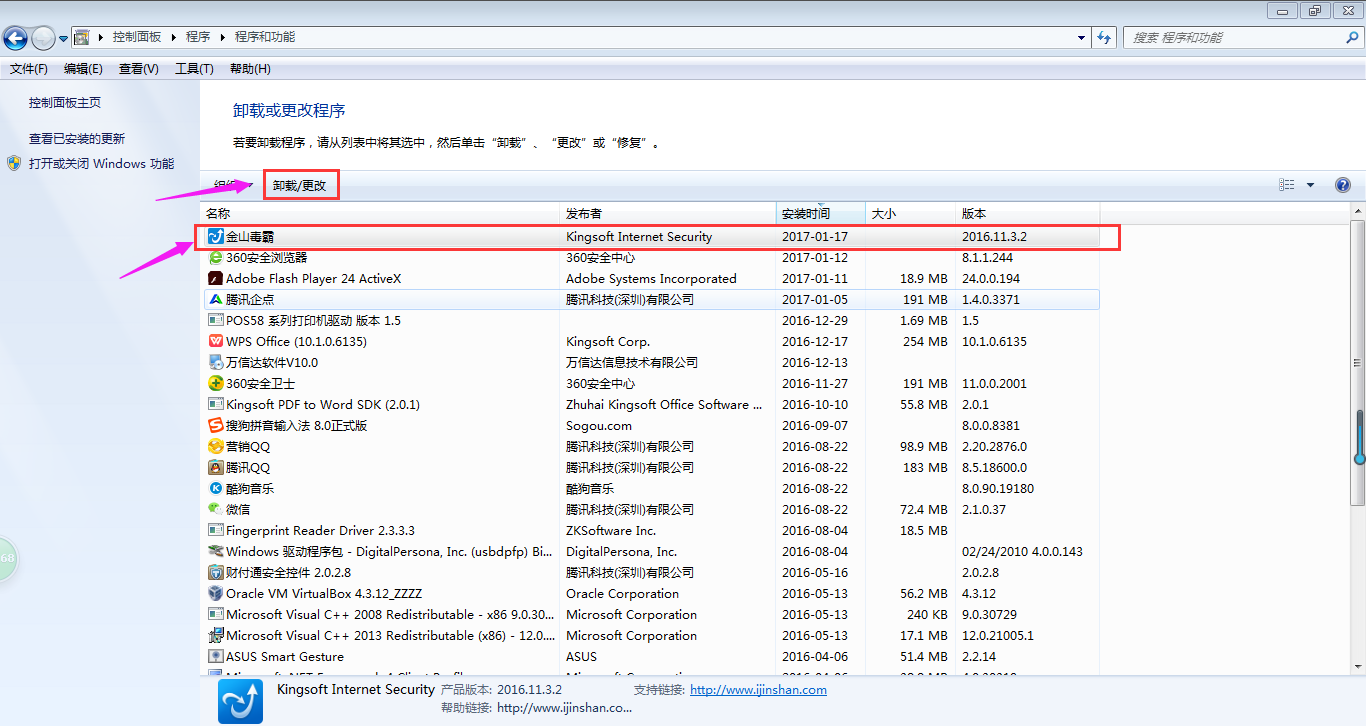The height and width of the screenshot is (726, 1366).
Task: Click the 财付通安全控件 icon
Action: click(x=215, y=573)
